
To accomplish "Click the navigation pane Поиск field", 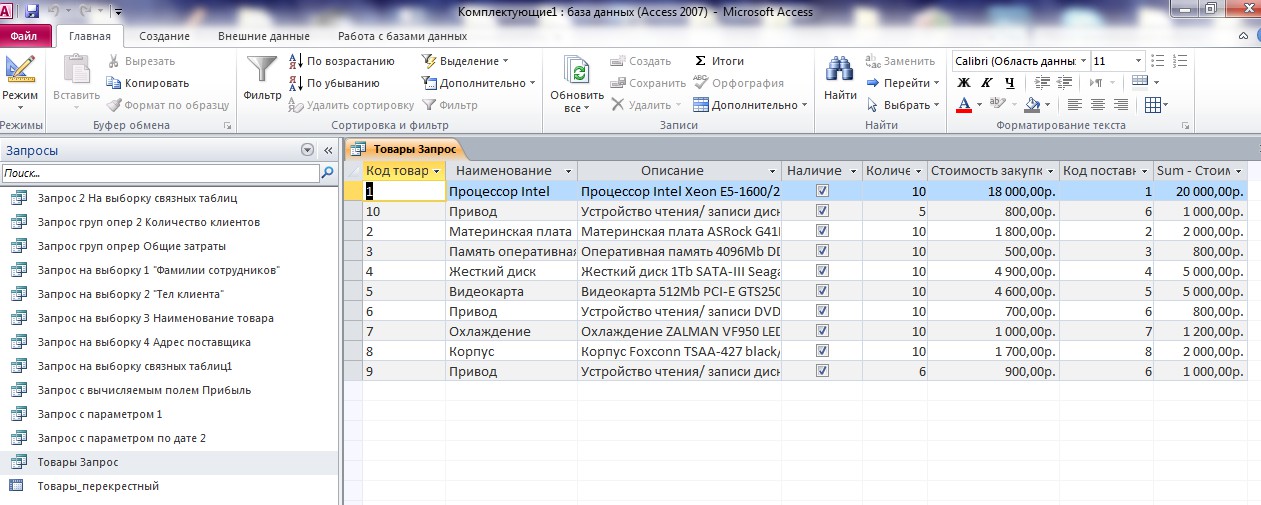I will pos(160,173).
